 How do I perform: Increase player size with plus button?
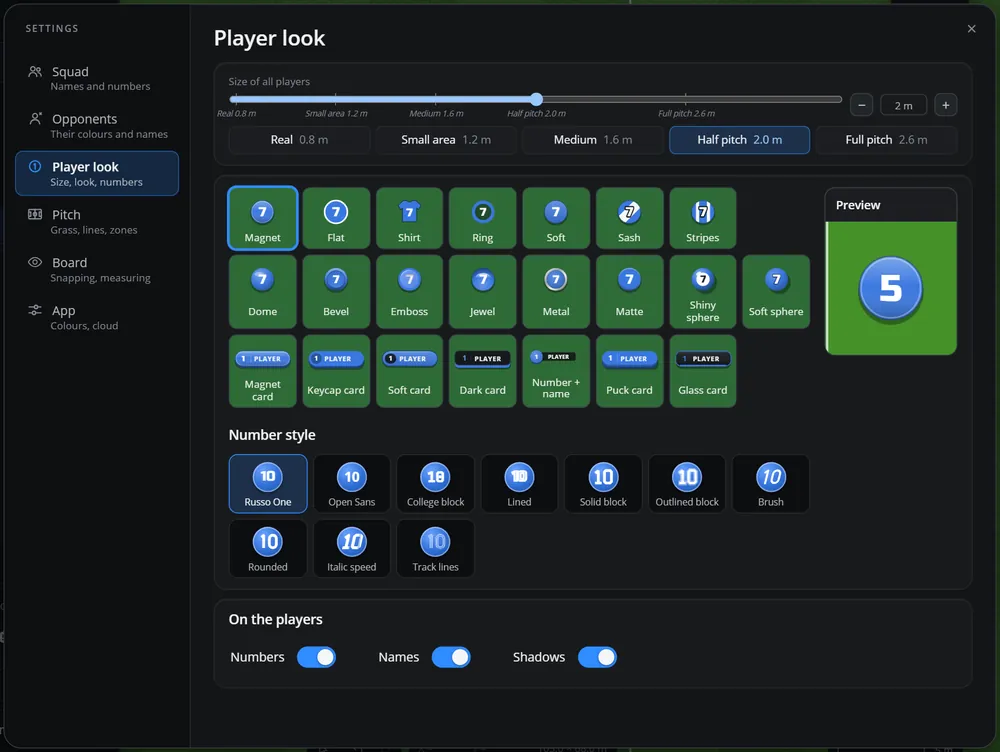click(945, 105)
